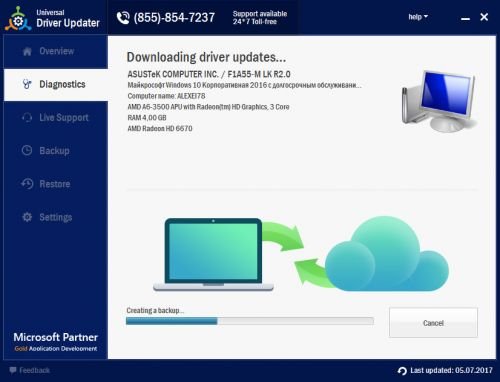500x382 pixels.
Task: Click the Restore history icon
Action: click(27, 184)
